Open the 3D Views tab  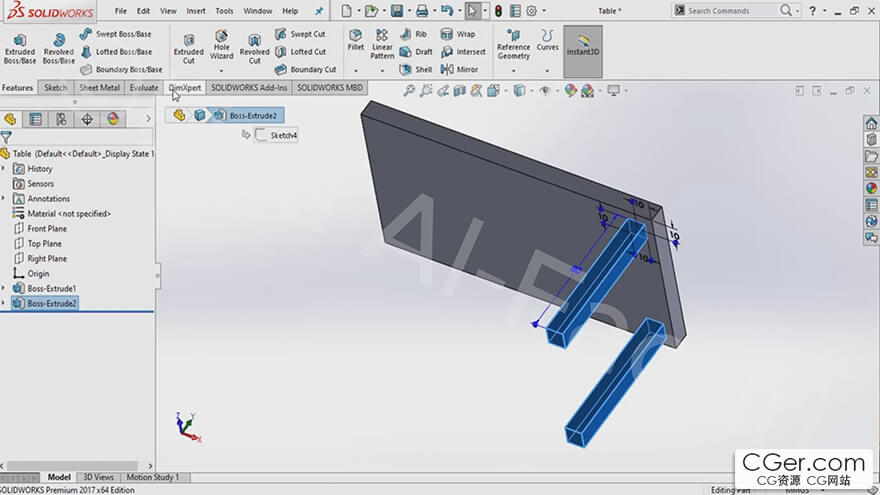pos(98,477)
